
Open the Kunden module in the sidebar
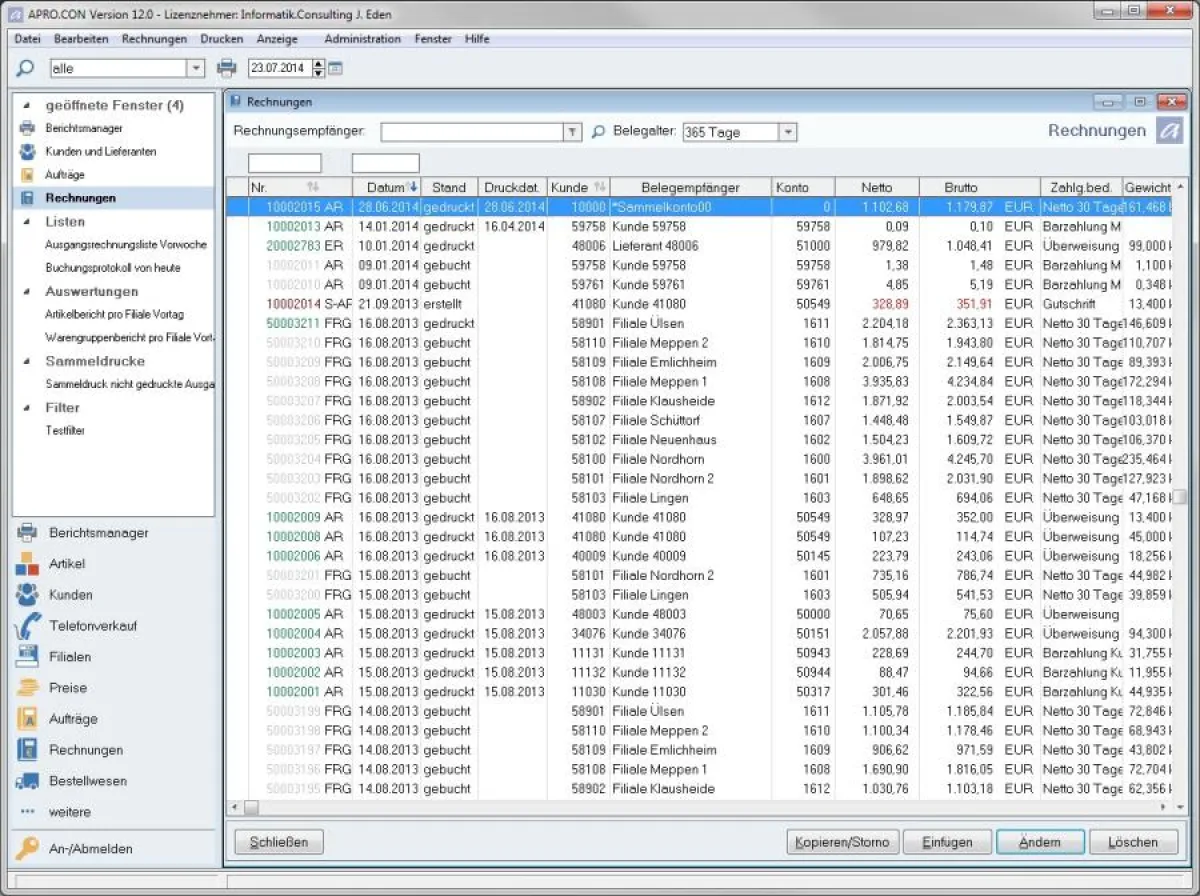tap(70, 594)
